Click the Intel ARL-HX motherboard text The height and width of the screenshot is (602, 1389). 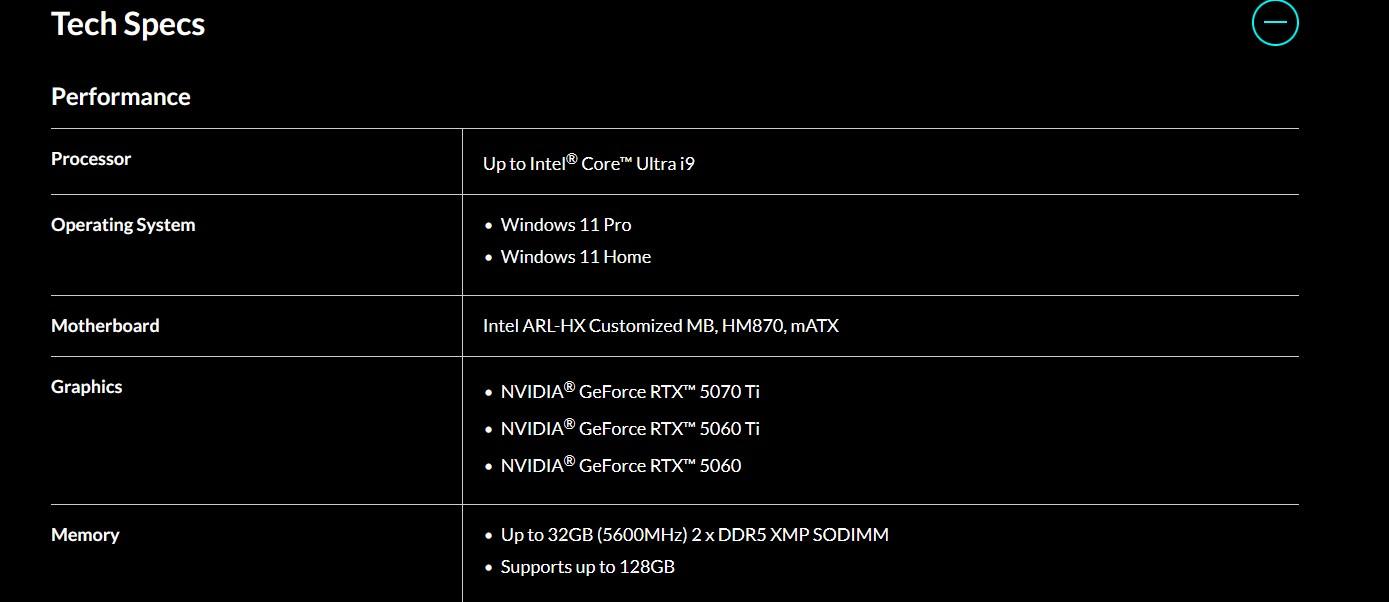(598, 326)
